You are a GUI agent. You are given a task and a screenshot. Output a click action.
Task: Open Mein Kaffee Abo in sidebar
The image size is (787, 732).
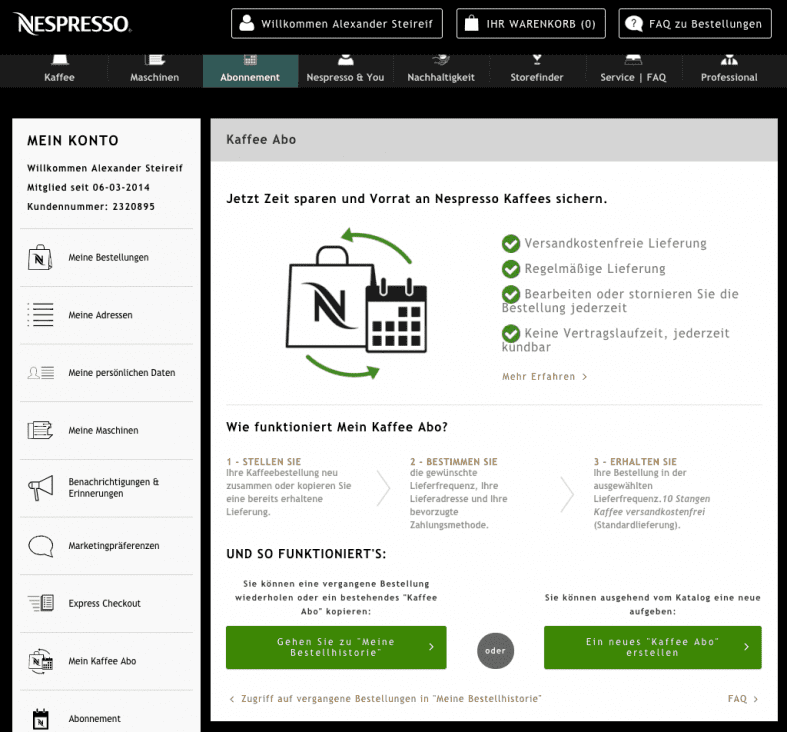(106, 661)
